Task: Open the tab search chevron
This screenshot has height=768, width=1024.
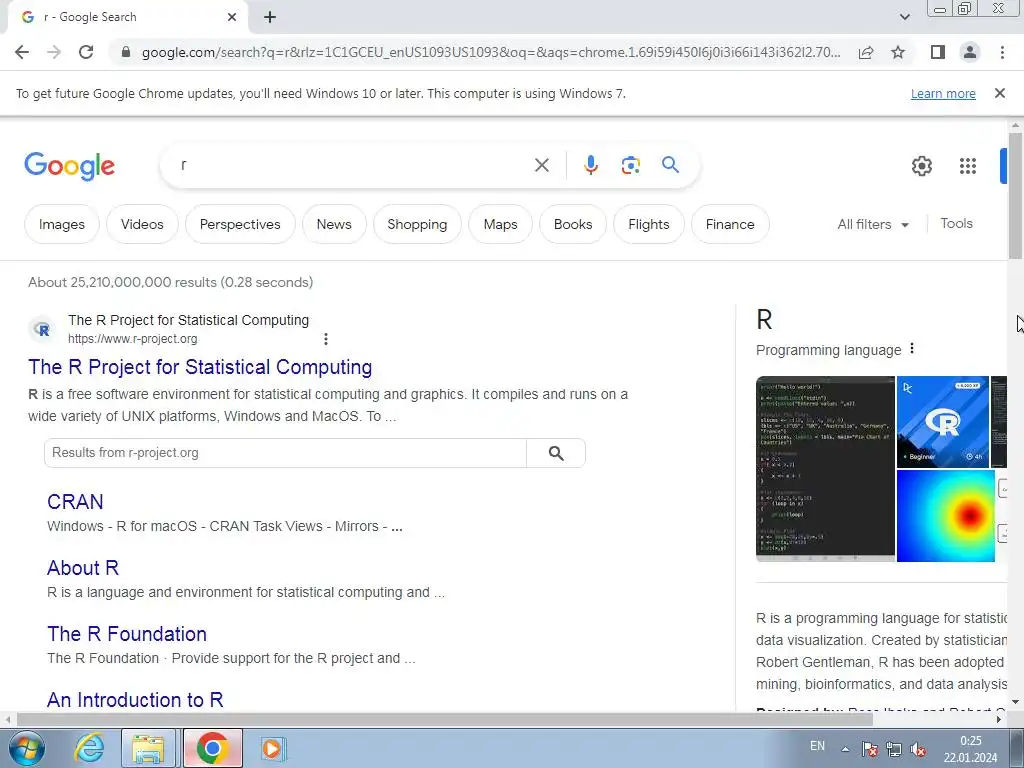Action: click(x=904, y=18)
